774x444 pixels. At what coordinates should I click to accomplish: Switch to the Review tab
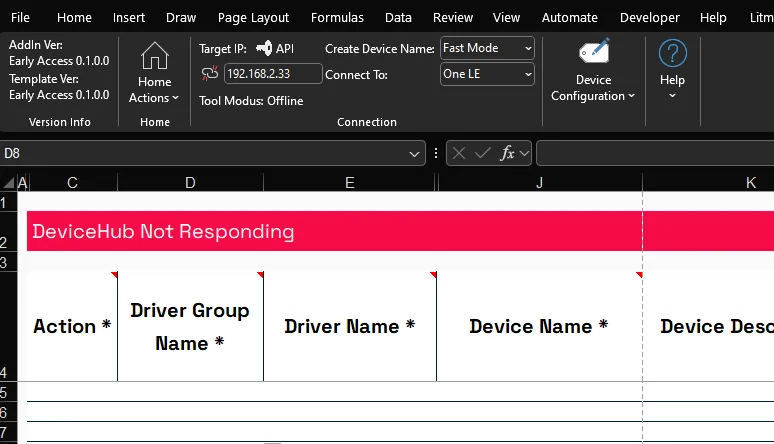(x=453, y=18)
